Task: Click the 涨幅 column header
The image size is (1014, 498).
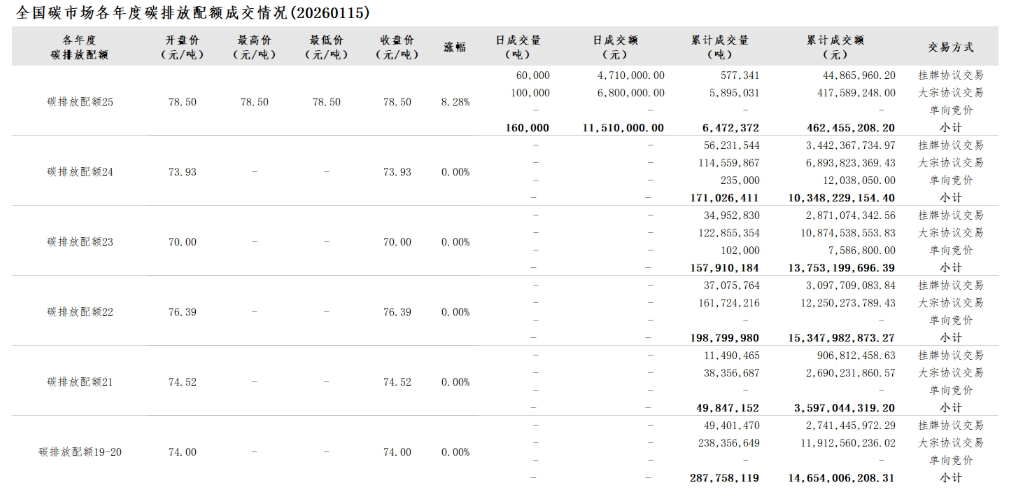Action: [x=455, y=47]
